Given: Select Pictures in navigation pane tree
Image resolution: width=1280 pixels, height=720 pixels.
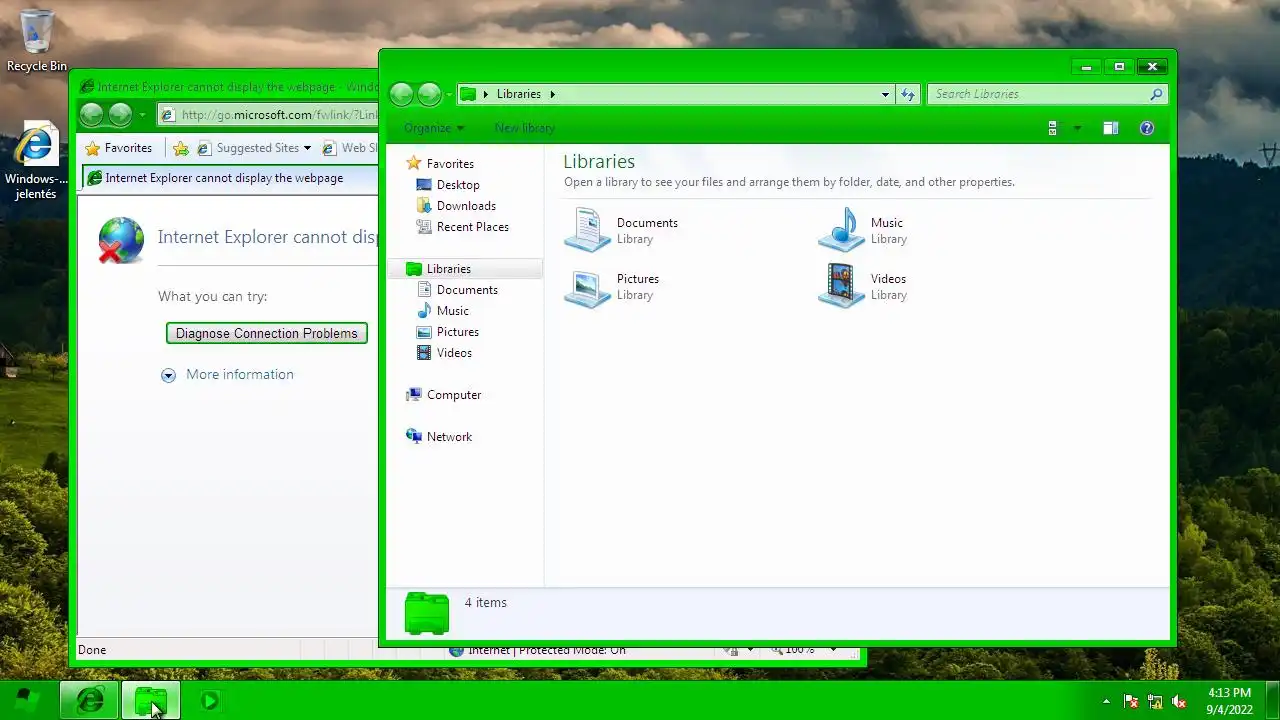Looking at the screenshot, I should (457, 332).
